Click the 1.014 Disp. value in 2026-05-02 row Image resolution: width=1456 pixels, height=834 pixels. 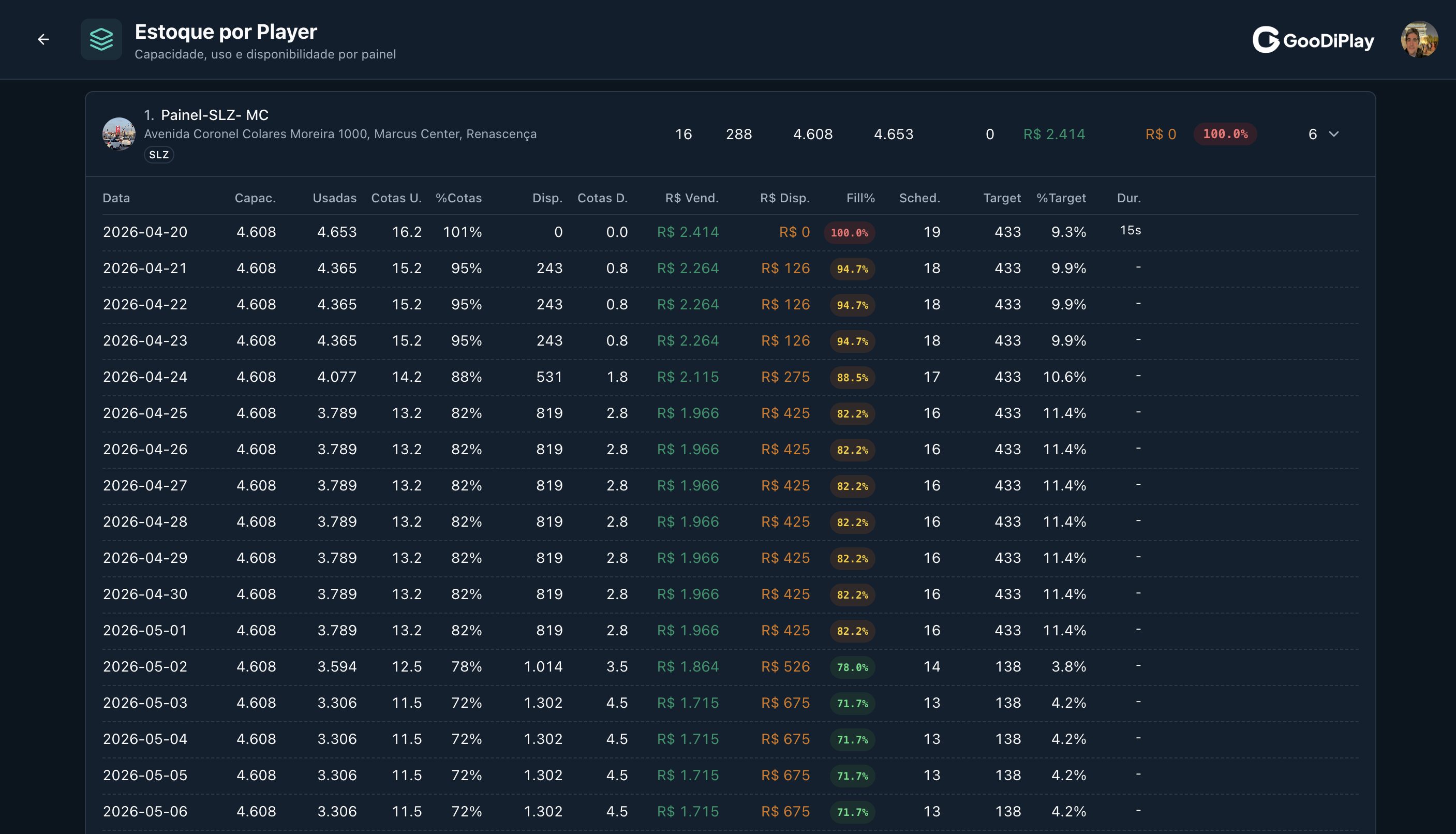[543, 667]
